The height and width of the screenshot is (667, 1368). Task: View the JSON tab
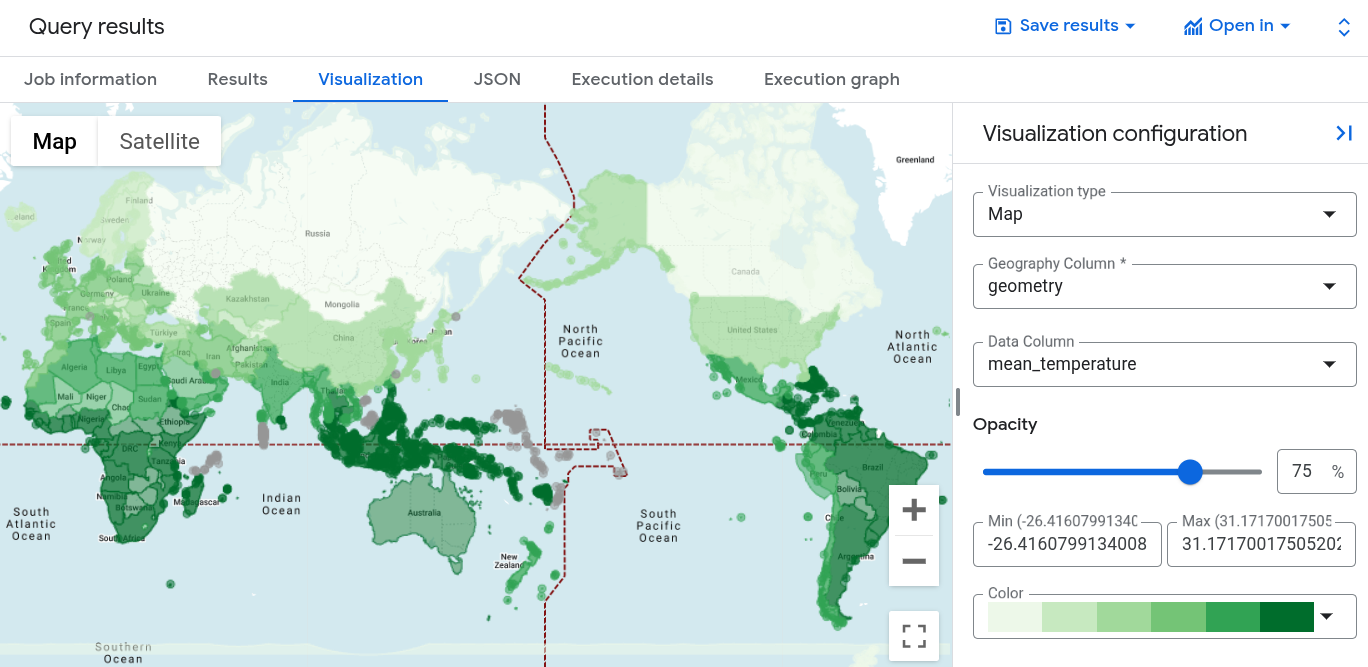[497, 79]
